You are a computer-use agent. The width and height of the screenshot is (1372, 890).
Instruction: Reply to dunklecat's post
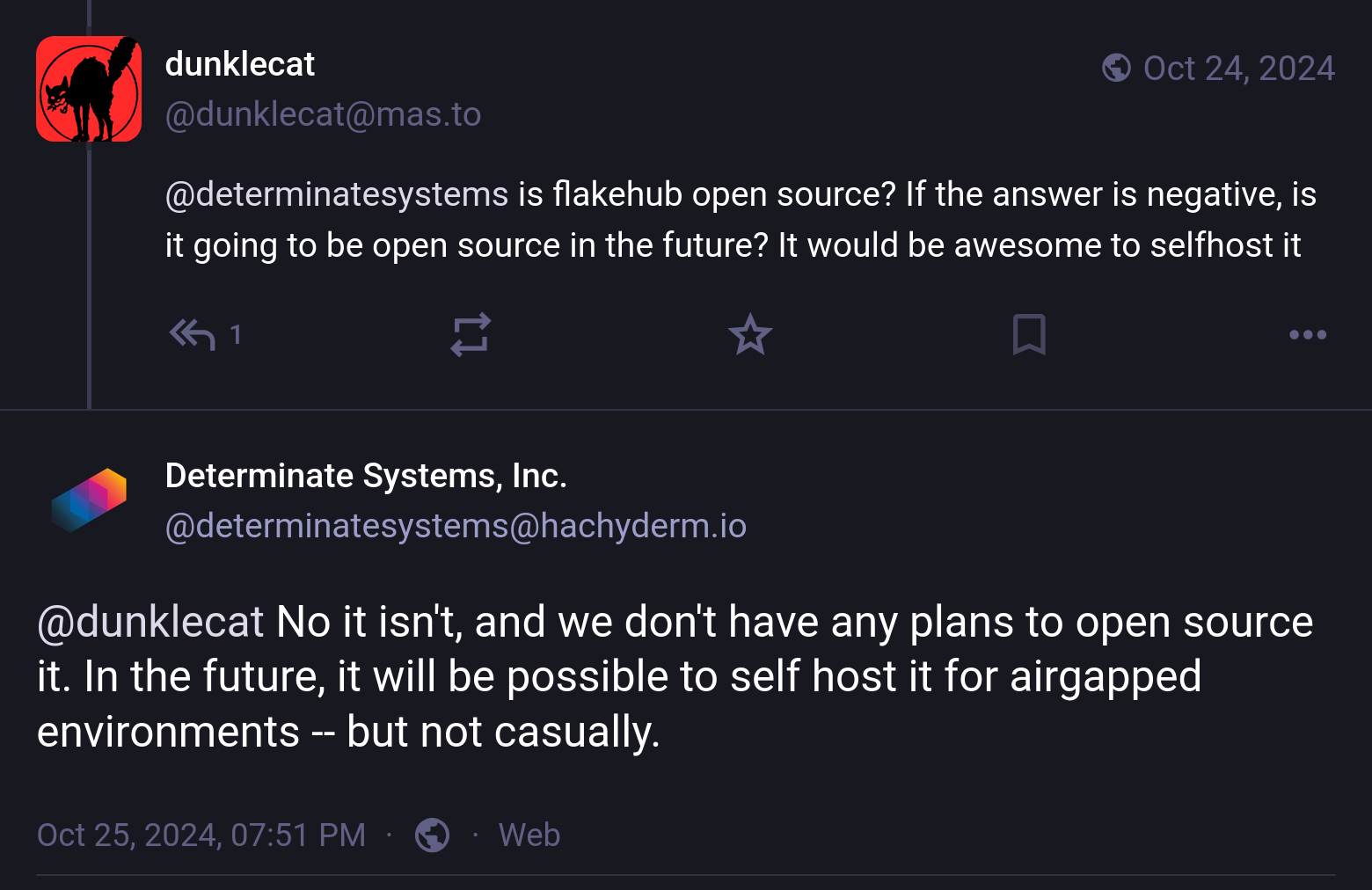point(193,335)
